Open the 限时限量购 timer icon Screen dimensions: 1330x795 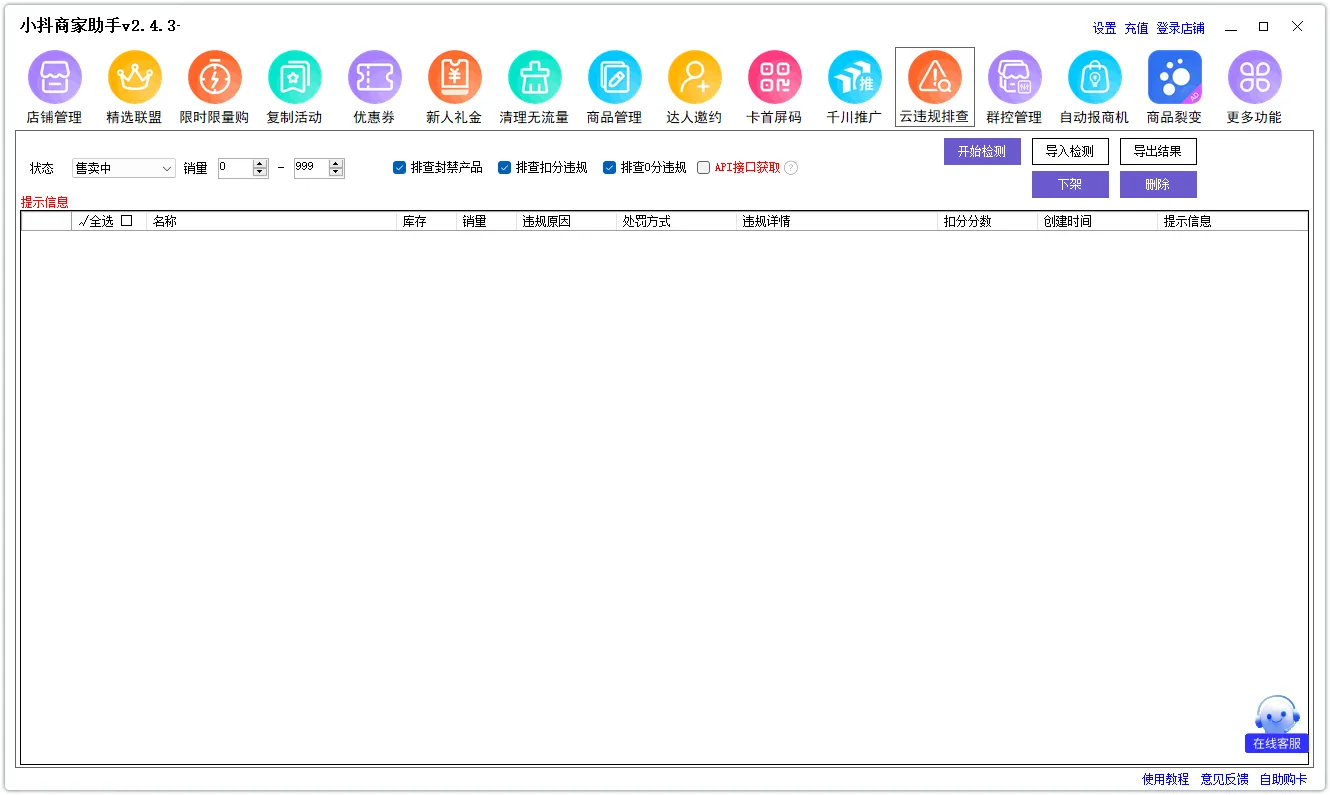[214, 78]
